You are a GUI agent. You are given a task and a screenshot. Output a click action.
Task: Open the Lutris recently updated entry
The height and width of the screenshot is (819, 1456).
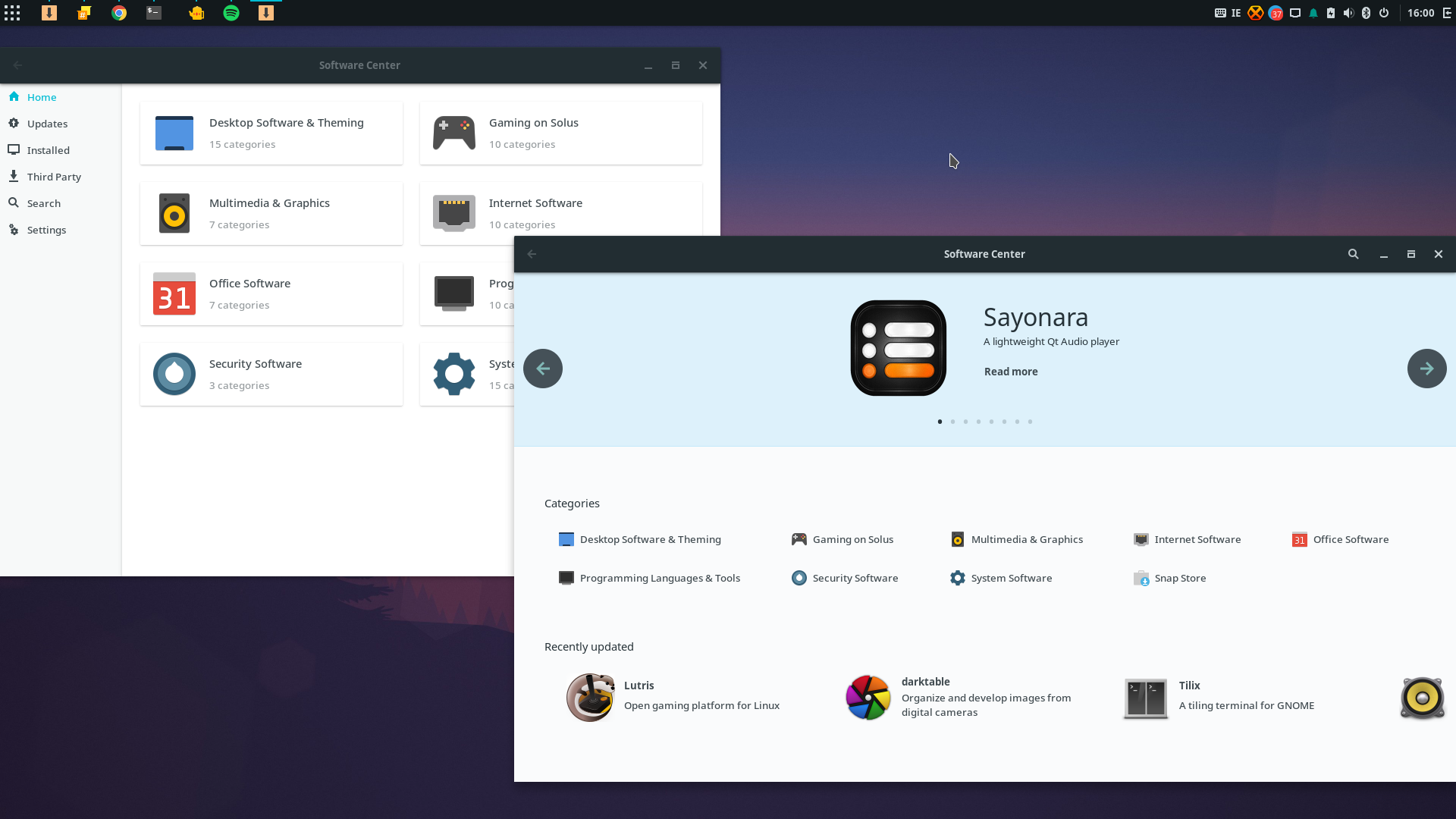point(673,697)
